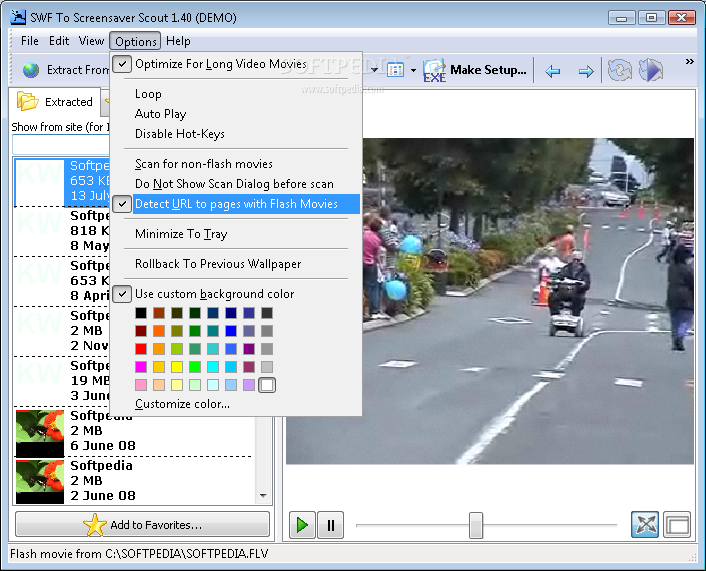Click the playback position slider handle
The width and height of the screenshot is (706, 571).
coord(476,525)
